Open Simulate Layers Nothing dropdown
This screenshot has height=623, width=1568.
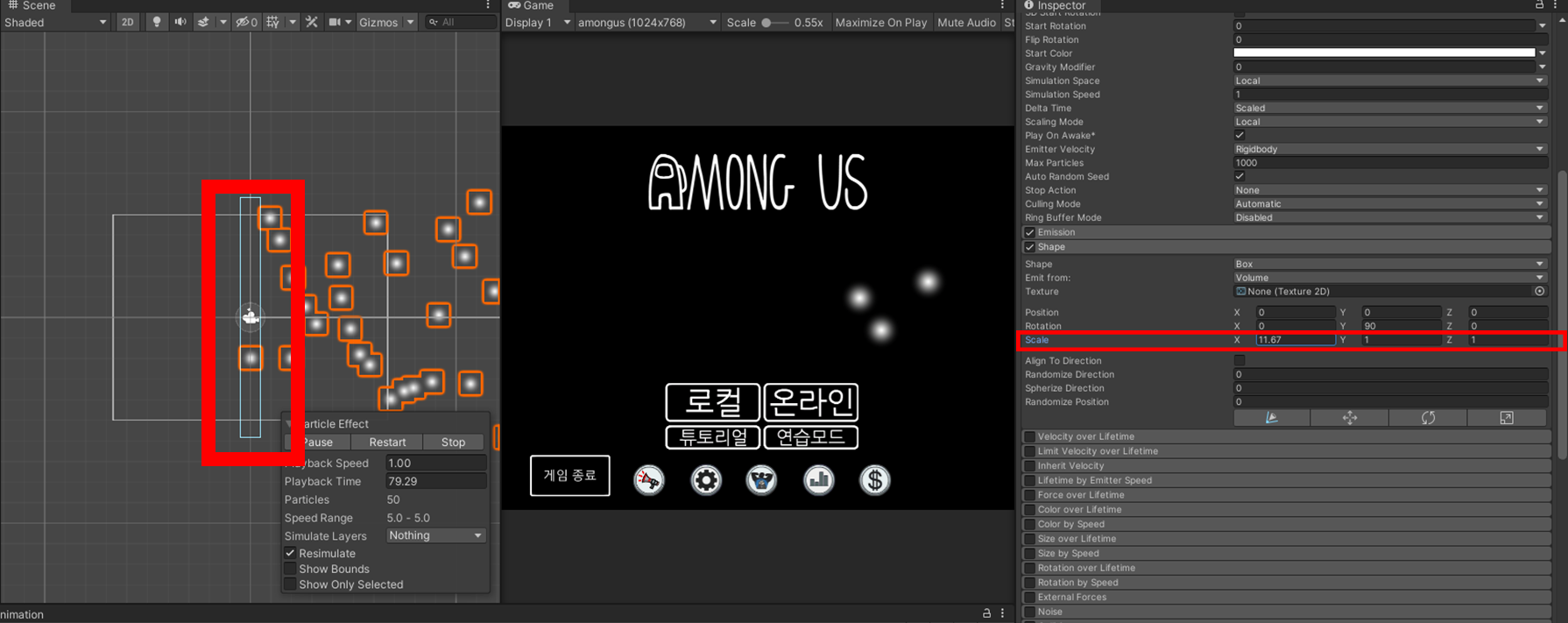click(435, 535)
